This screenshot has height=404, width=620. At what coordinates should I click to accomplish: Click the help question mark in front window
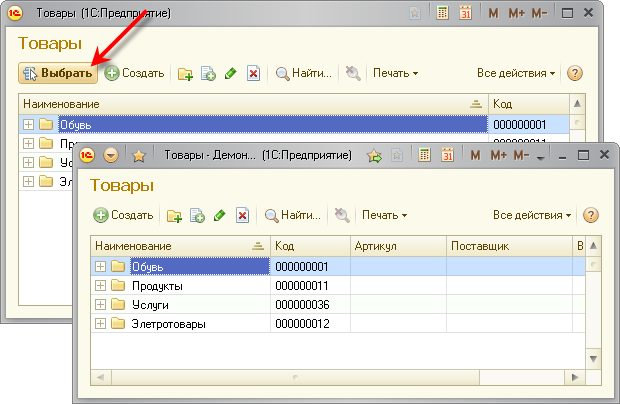tap(590, 215)
